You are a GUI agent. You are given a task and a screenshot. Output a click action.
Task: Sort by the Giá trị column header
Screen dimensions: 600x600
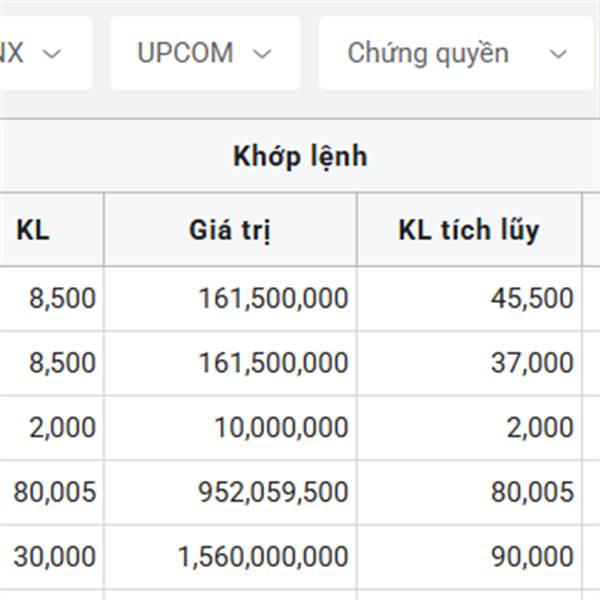click(x=230, y=230)
